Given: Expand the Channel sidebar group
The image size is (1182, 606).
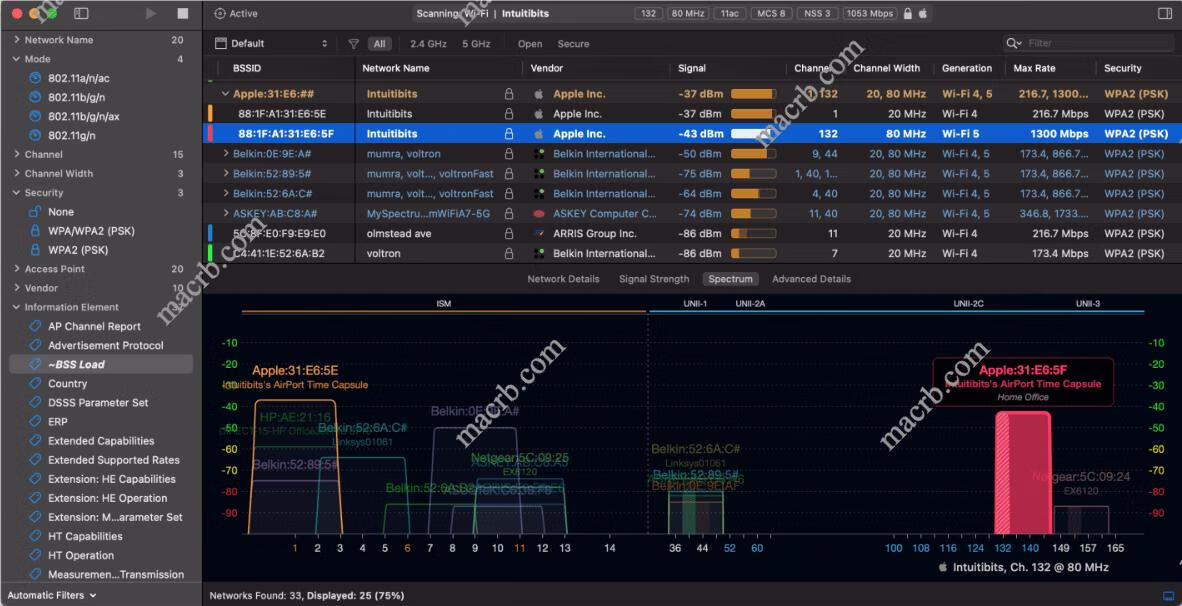Looking at the screenshot, I should (x=17, y=154).
